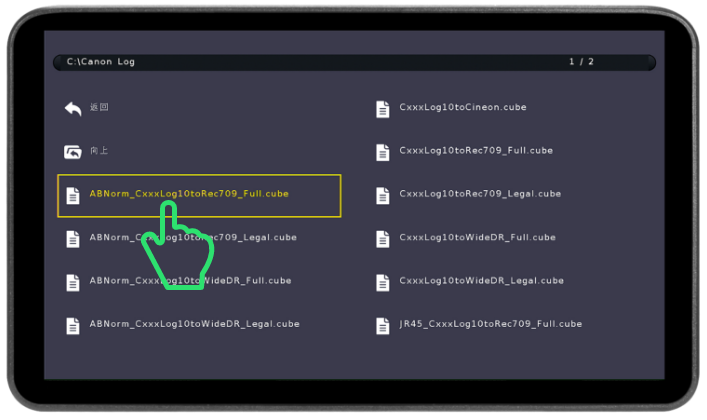This screenshot has height=420, width=707.
Task: Click the file icon beside CxxxLog10toWideDR_Legal.cube
Action: pos(382,282)
